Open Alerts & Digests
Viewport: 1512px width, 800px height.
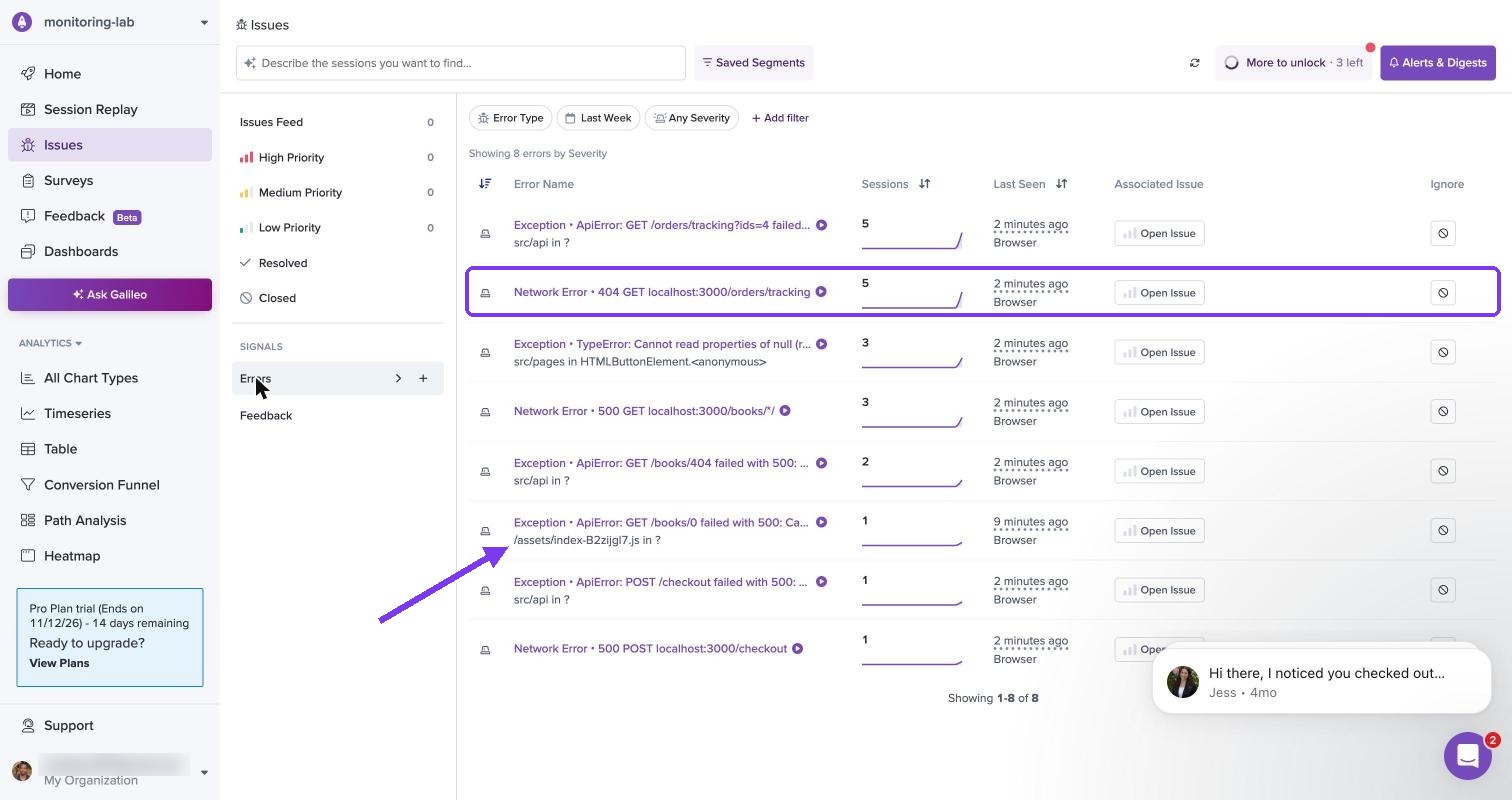(1438, 63)
